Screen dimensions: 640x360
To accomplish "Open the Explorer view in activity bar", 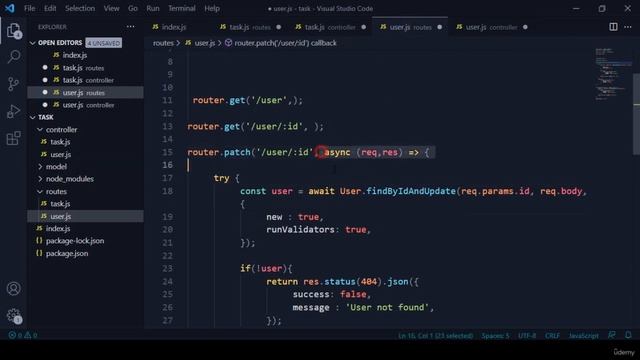I will (13, 31).
